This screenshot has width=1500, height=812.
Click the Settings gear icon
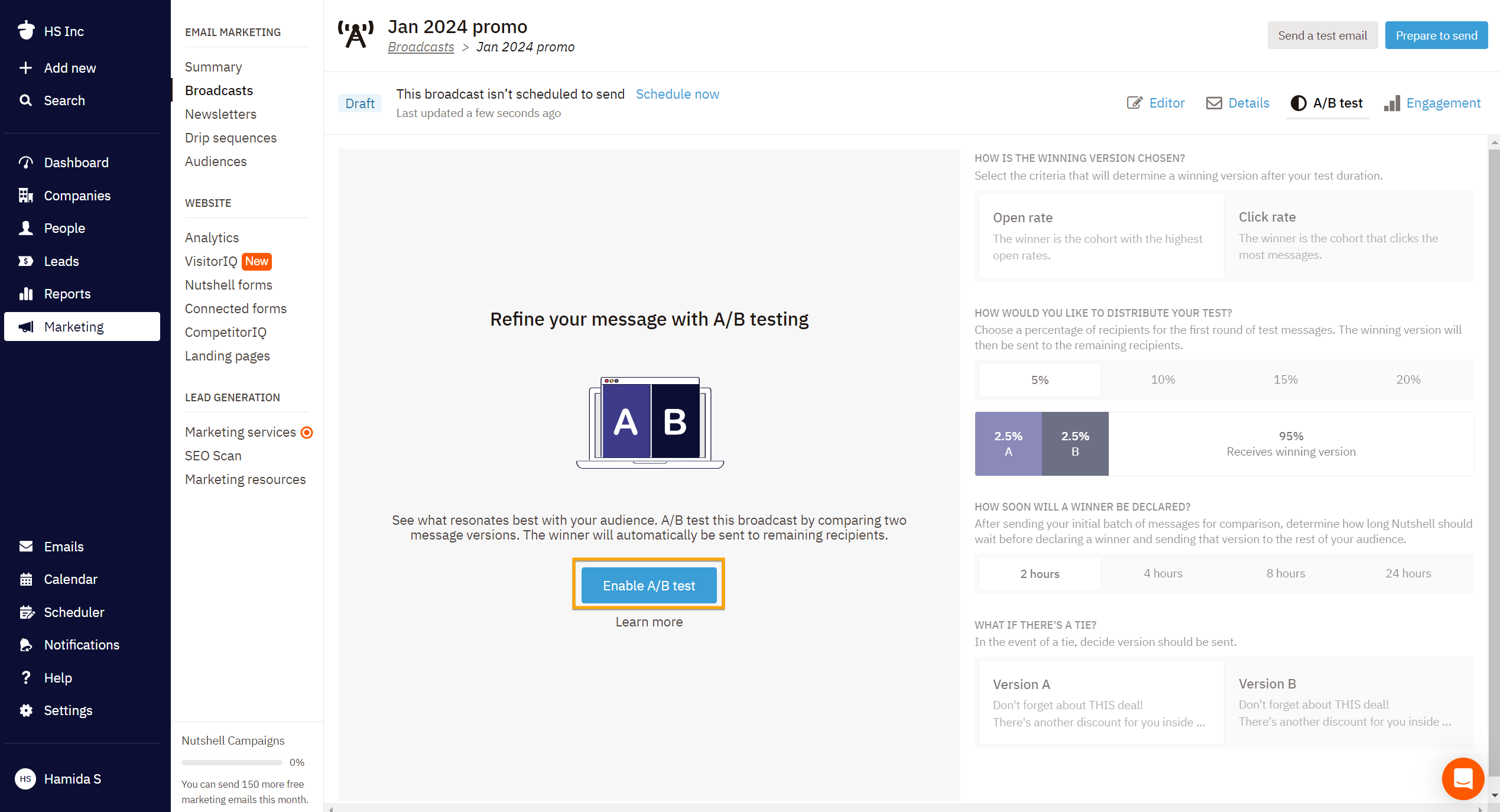pos(25,710)
